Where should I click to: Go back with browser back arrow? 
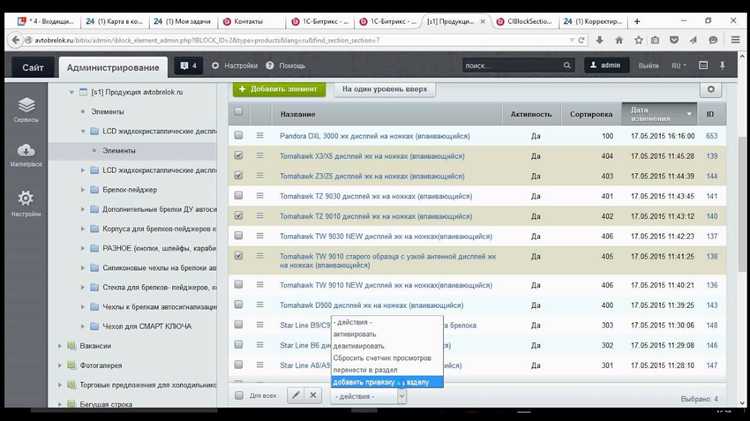16,40
